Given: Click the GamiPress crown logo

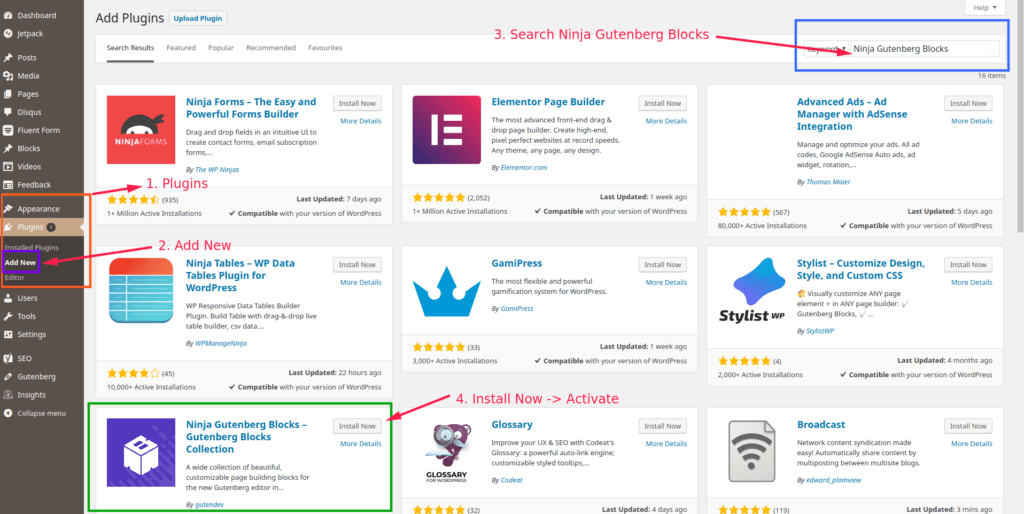Looking at the screenshot, I should tap(447, 291).
